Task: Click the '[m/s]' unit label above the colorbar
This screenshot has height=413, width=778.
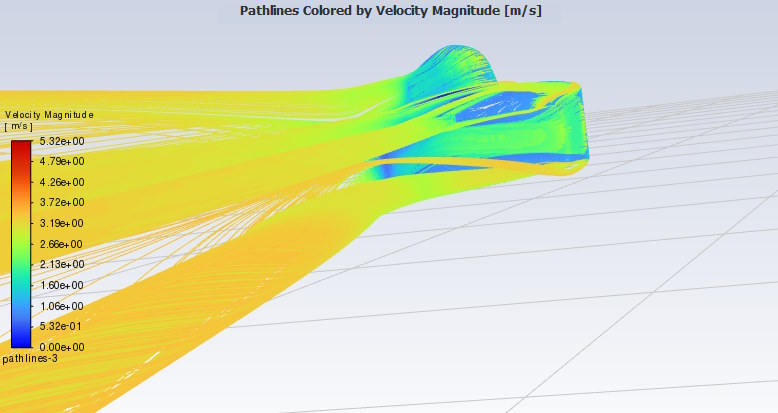Action: [x=20, y=127]
